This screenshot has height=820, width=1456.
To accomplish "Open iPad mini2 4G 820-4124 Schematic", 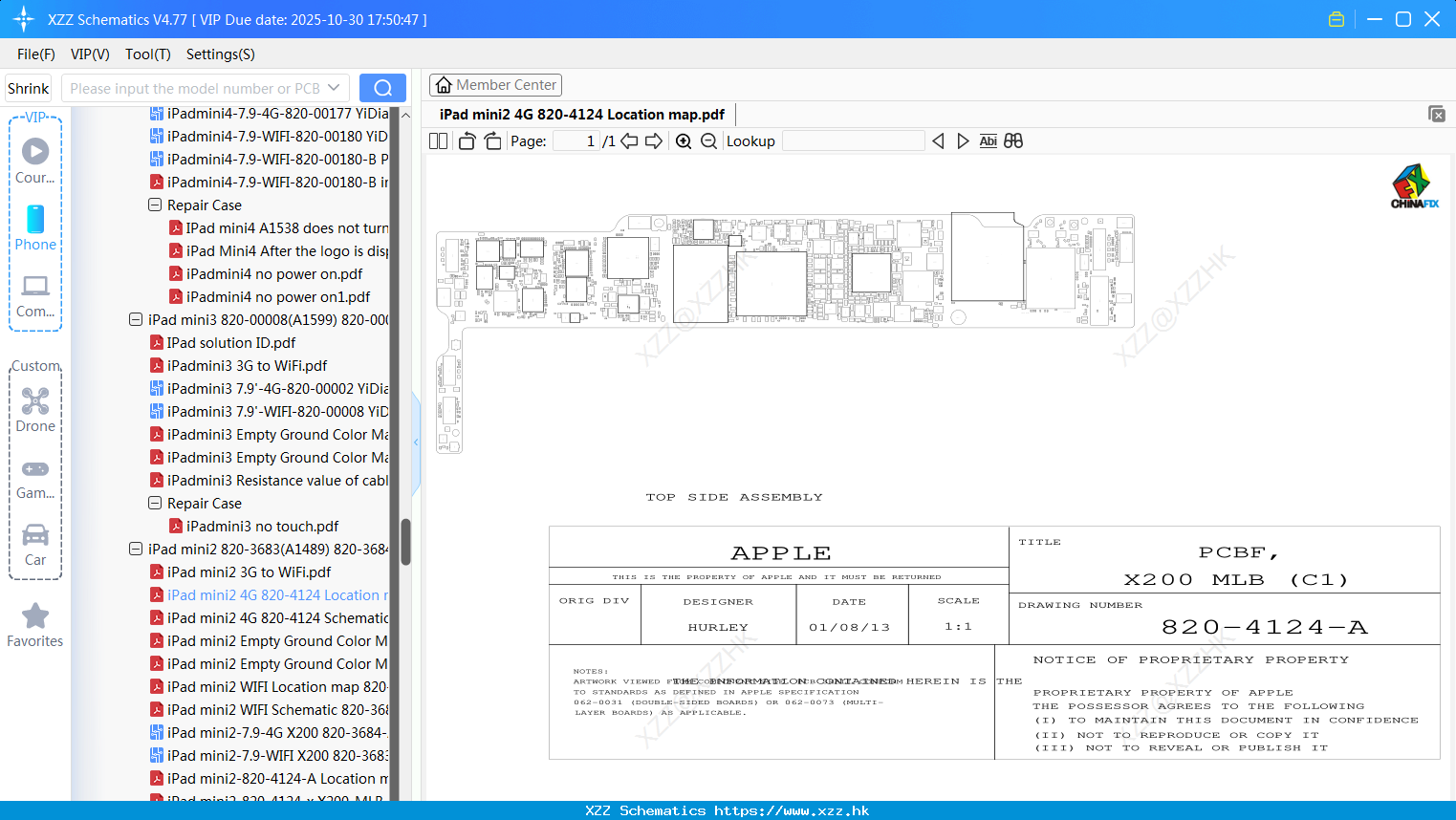I will (269, 617).
